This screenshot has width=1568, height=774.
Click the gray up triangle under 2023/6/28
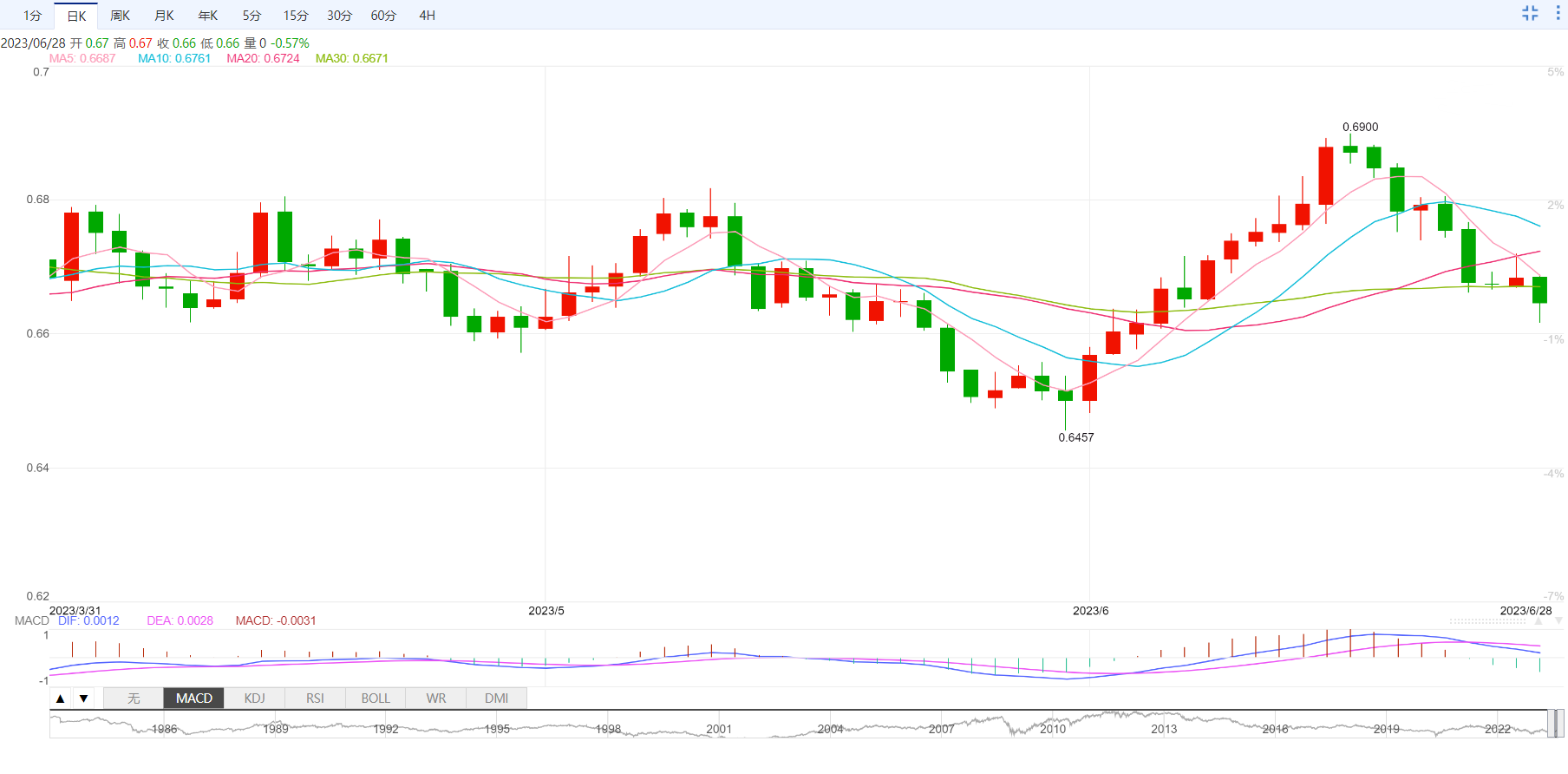click(x=1539, y=621)
